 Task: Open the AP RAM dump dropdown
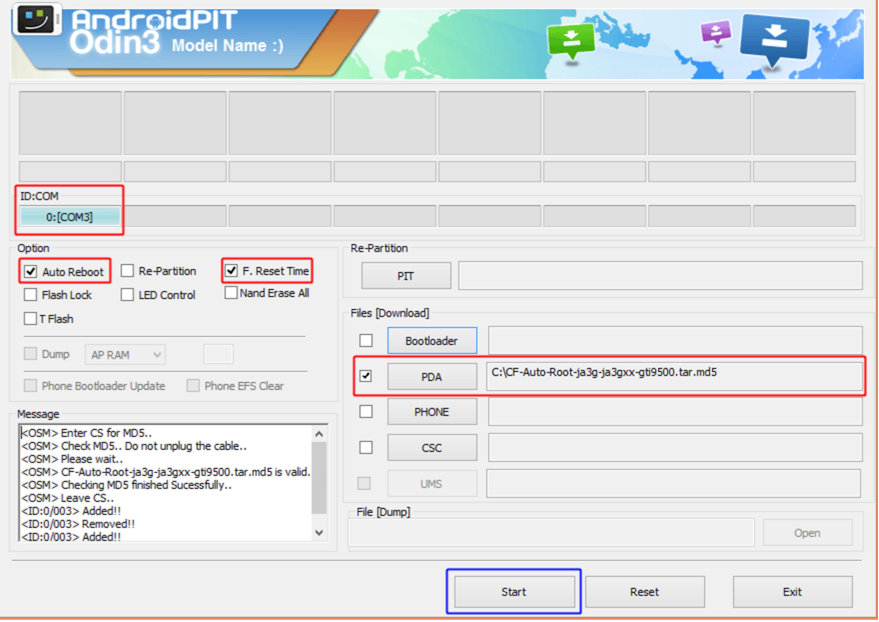(x=126, y=355)
